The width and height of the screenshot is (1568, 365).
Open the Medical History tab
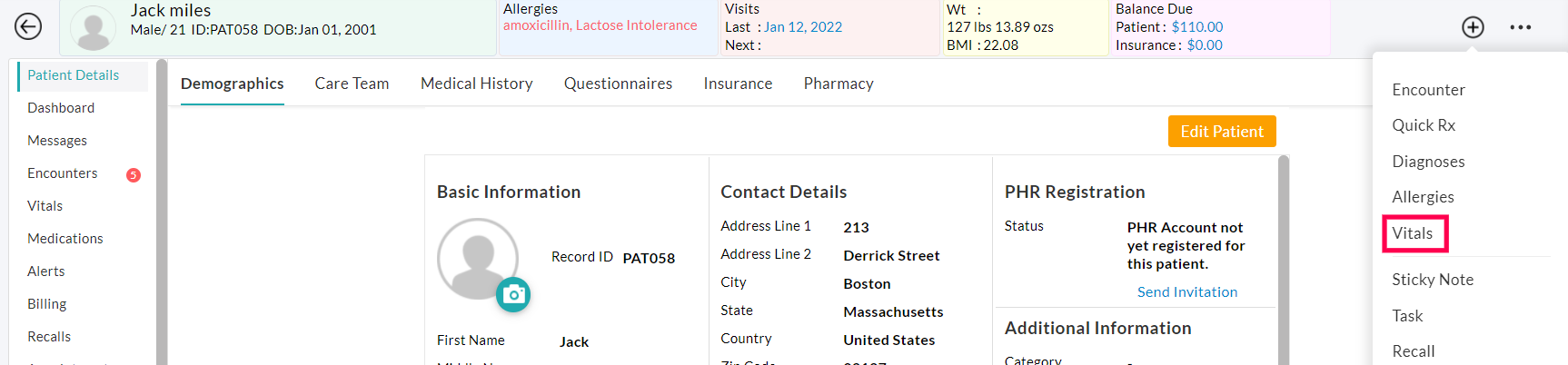476,84
